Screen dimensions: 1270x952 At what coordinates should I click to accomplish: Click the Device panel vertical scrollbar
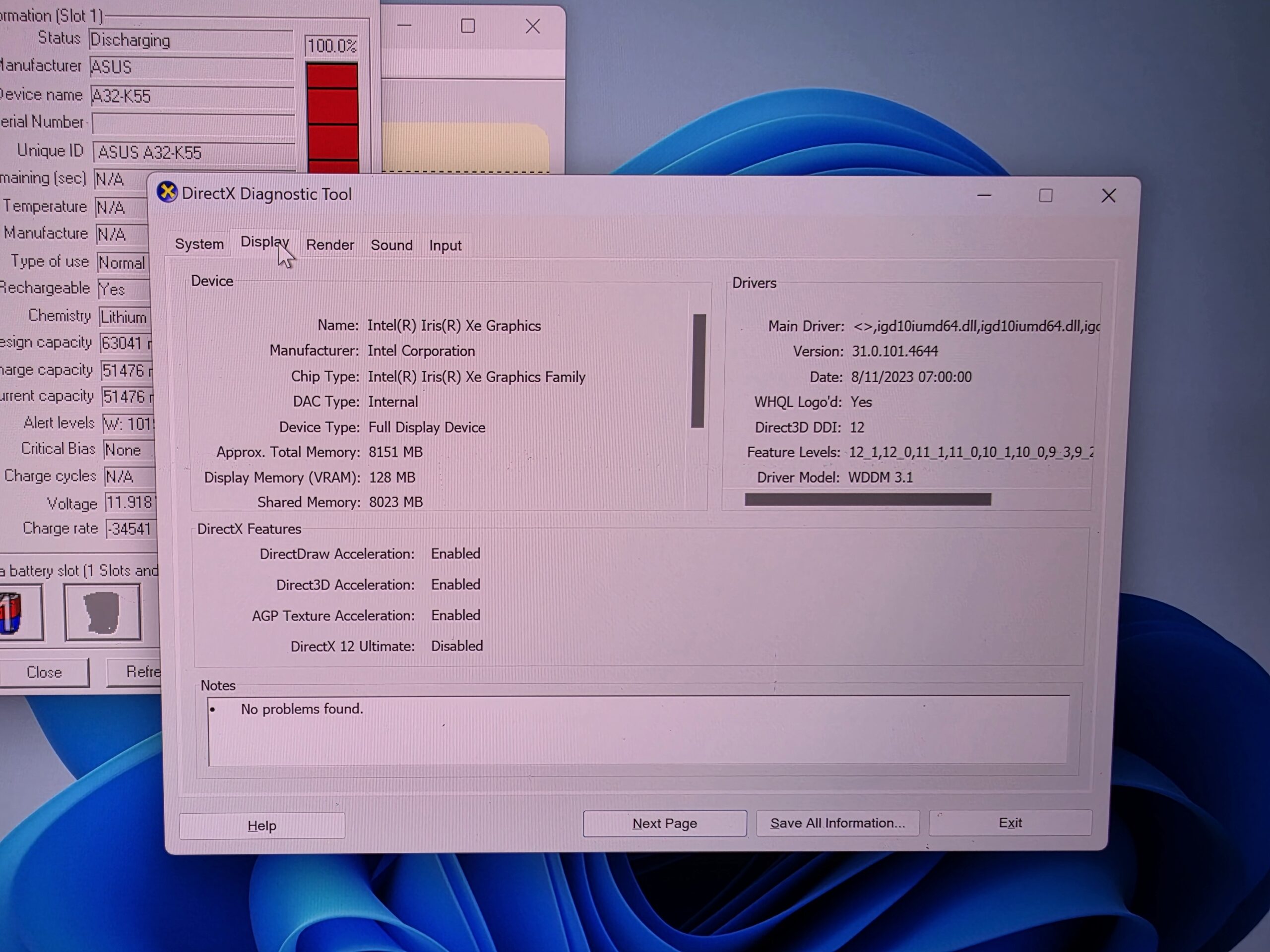698,371
